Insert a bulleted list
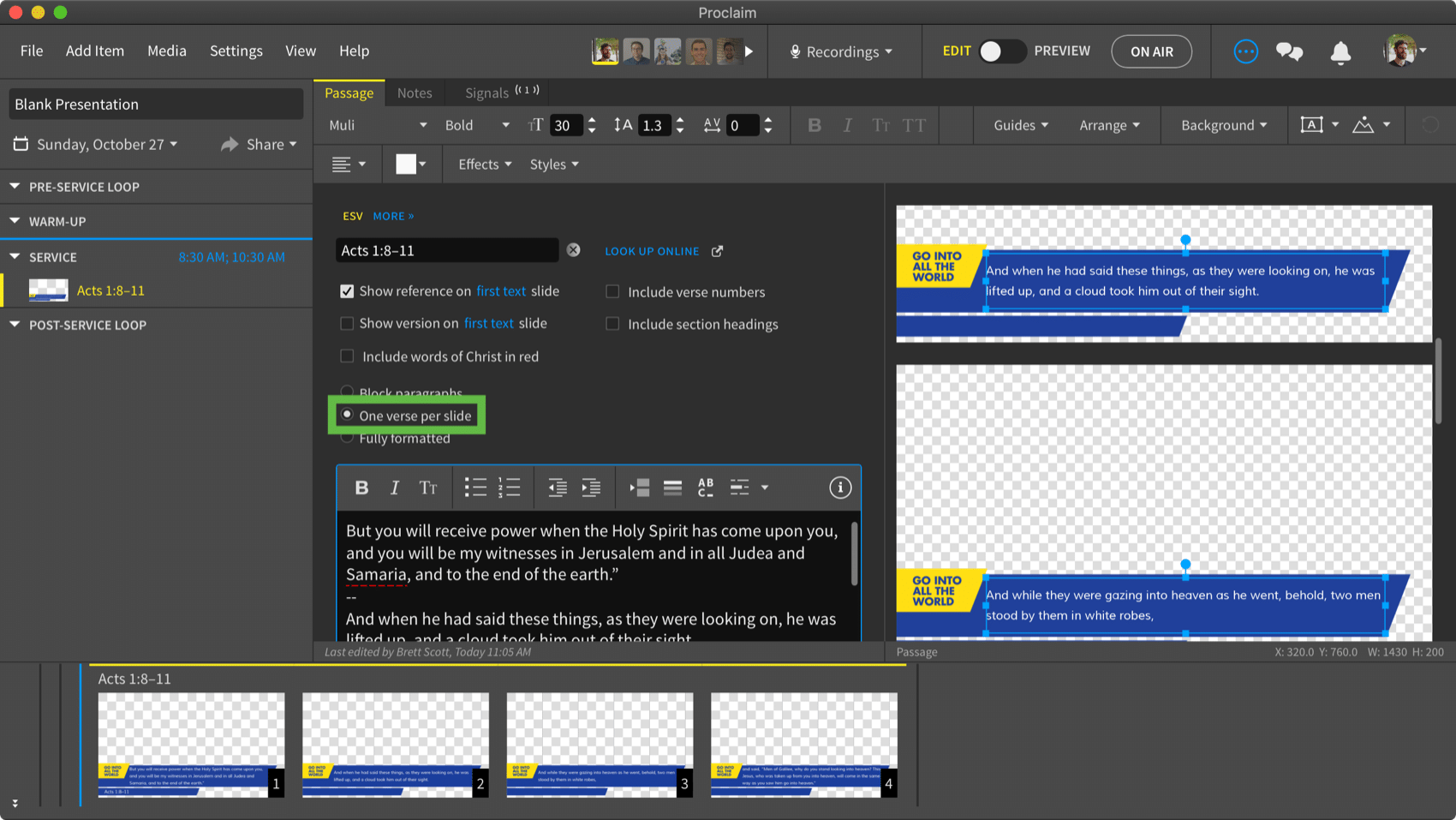The height and width of the screenshot is (820, 1456). click(x=475, y=488)
